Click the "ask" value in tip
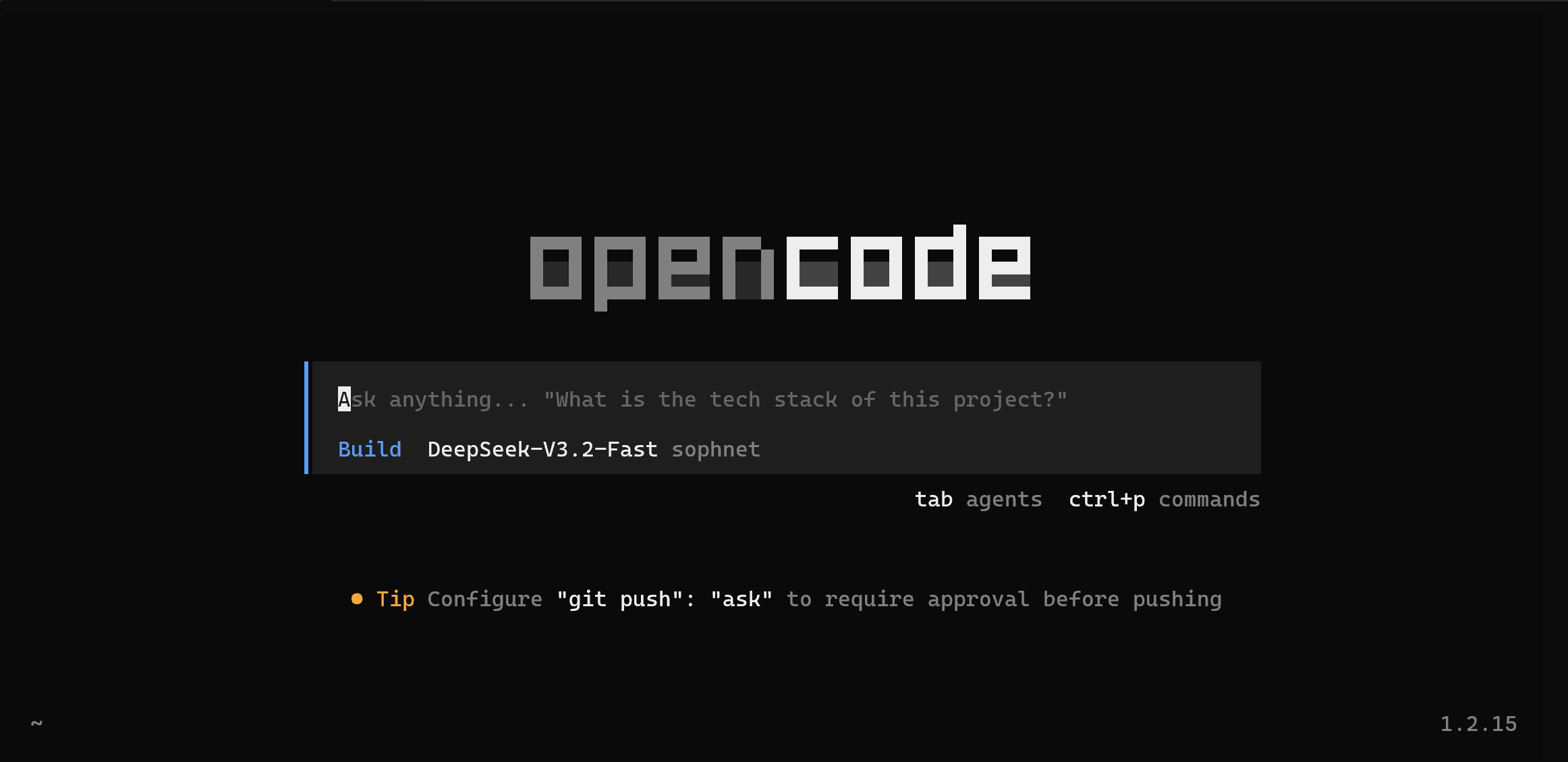Screen dimensions: 1568x762 click(x=741, y=599)
